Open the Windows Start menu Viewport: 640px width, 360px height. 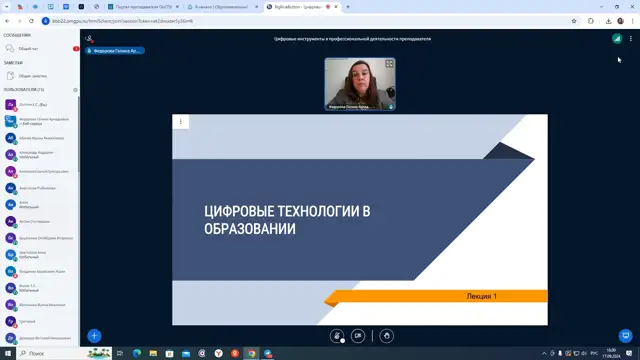coord(7,353)
